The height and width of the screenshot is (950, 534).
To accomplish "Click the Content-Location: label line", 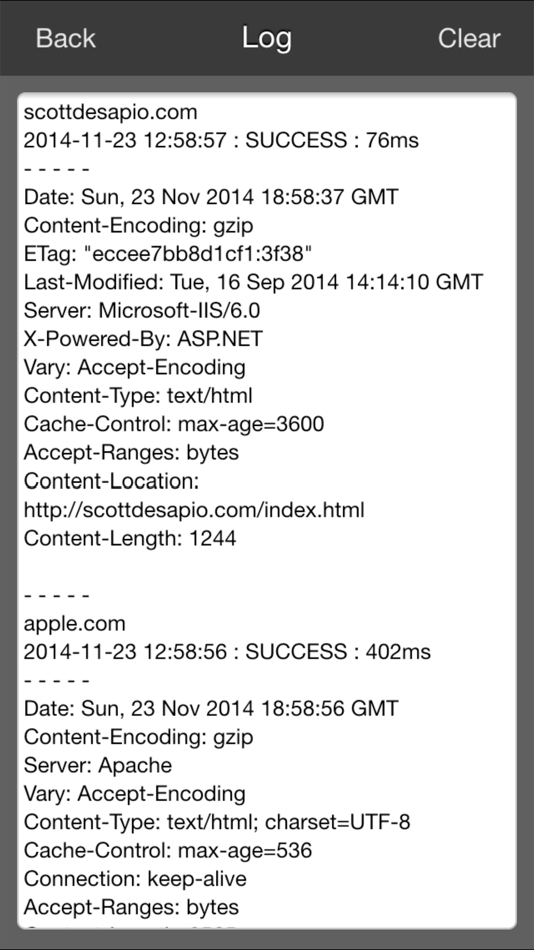I will pos(112,481).
